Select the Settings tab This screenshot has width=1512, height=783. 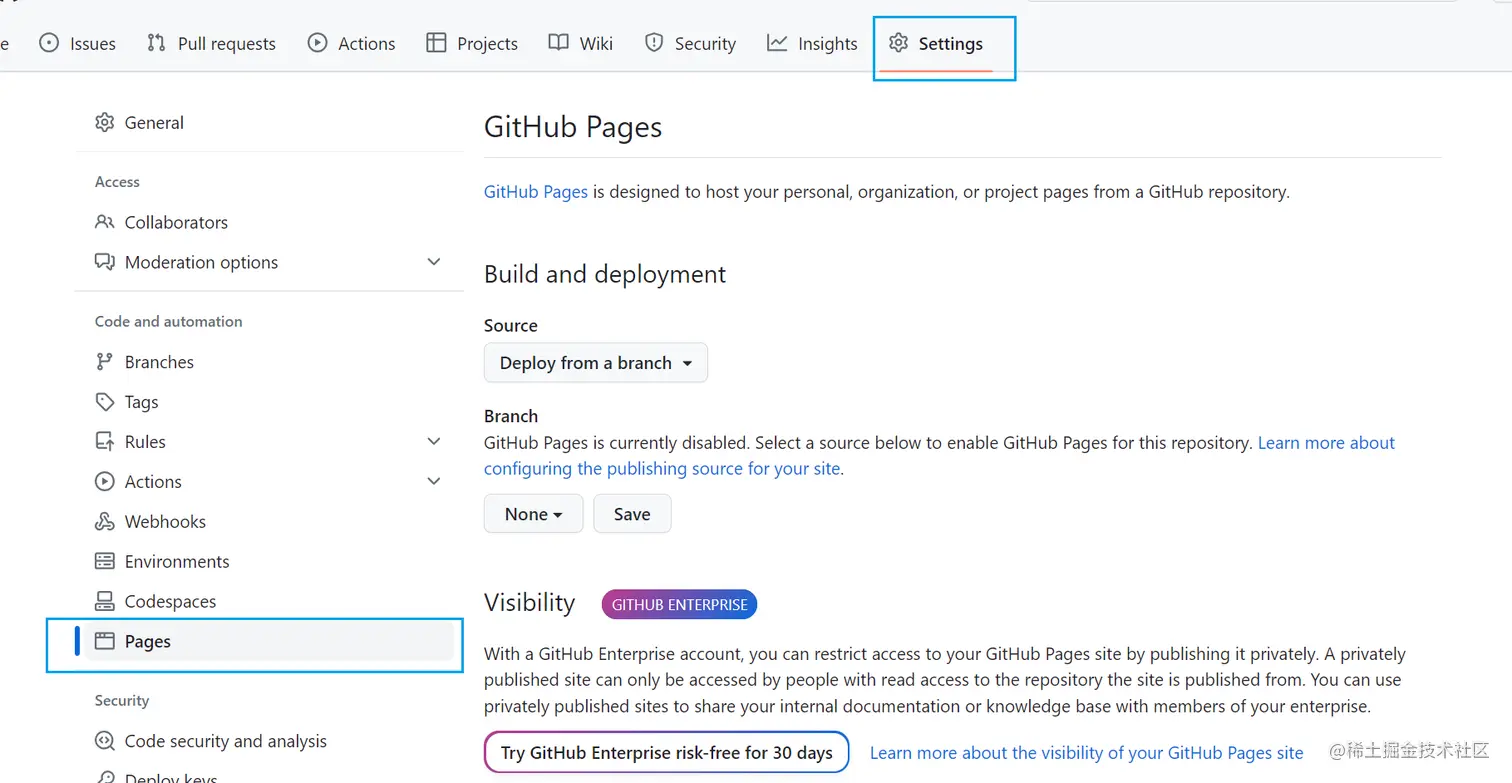pyautogui.click(x=936, y=43)
